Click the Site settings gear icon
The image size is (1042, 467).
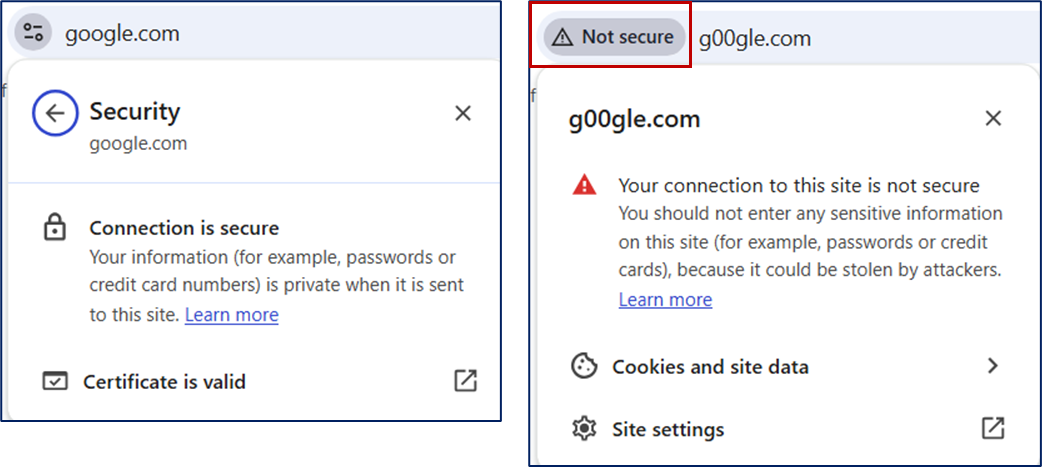point(583,429)
